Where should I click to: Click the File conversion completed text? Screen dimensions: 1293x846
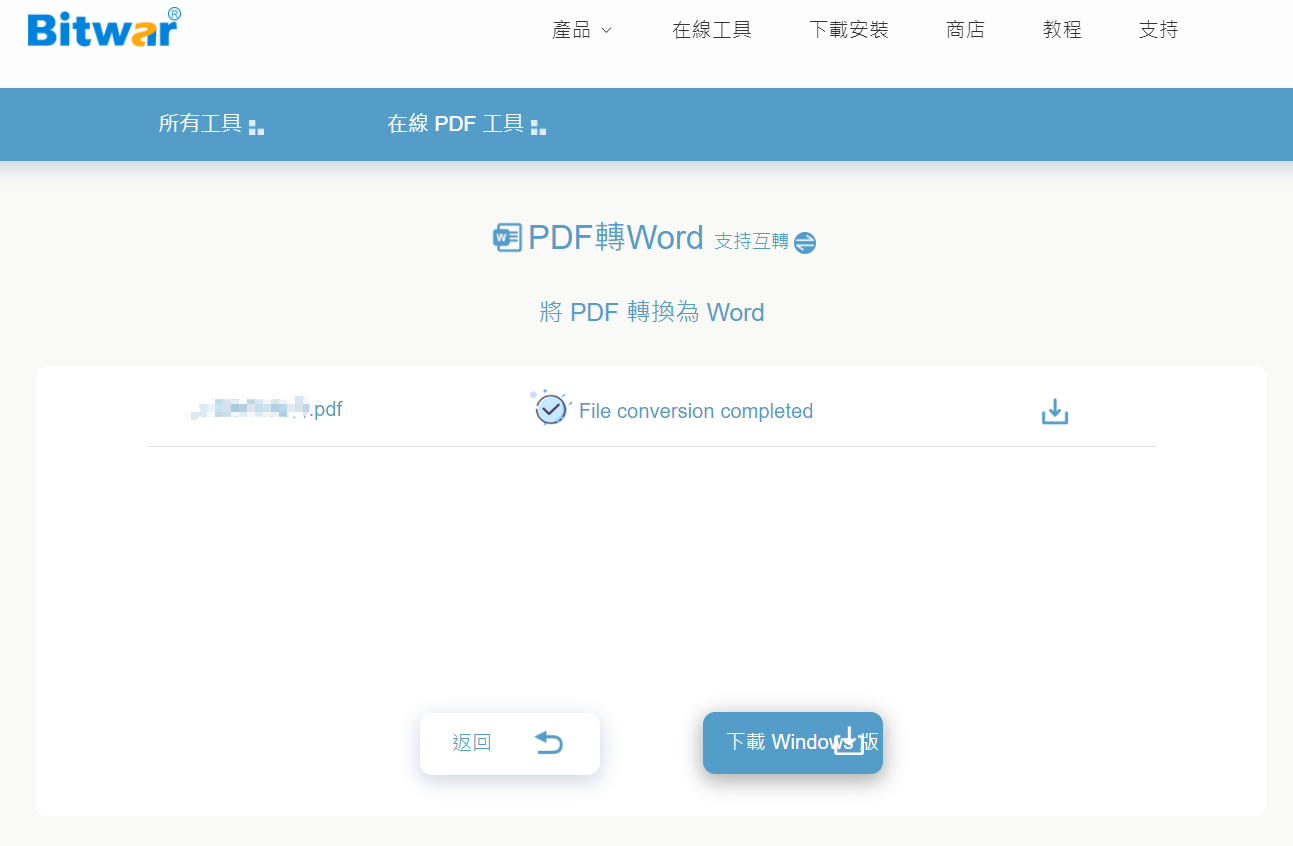pyautogui.click(x=696, y=411)
